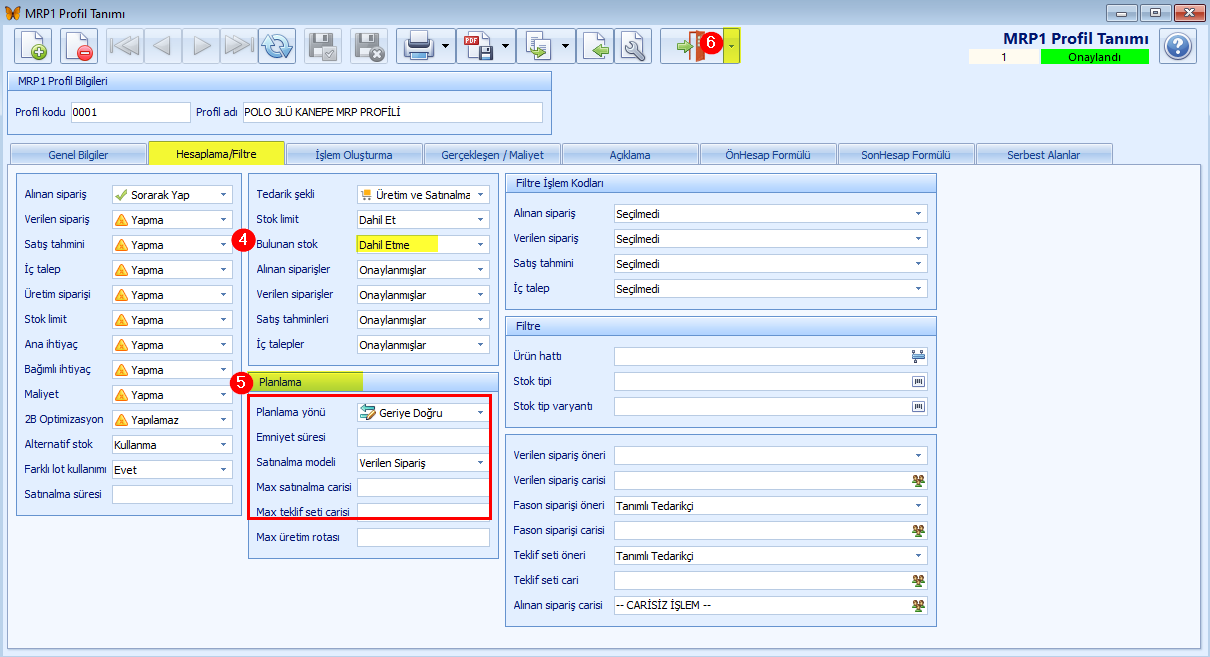Image resolution: width=1210 pixels, height=657 pixels.
Task: Exit the form with the door icon
Action: tap(691, 46)
